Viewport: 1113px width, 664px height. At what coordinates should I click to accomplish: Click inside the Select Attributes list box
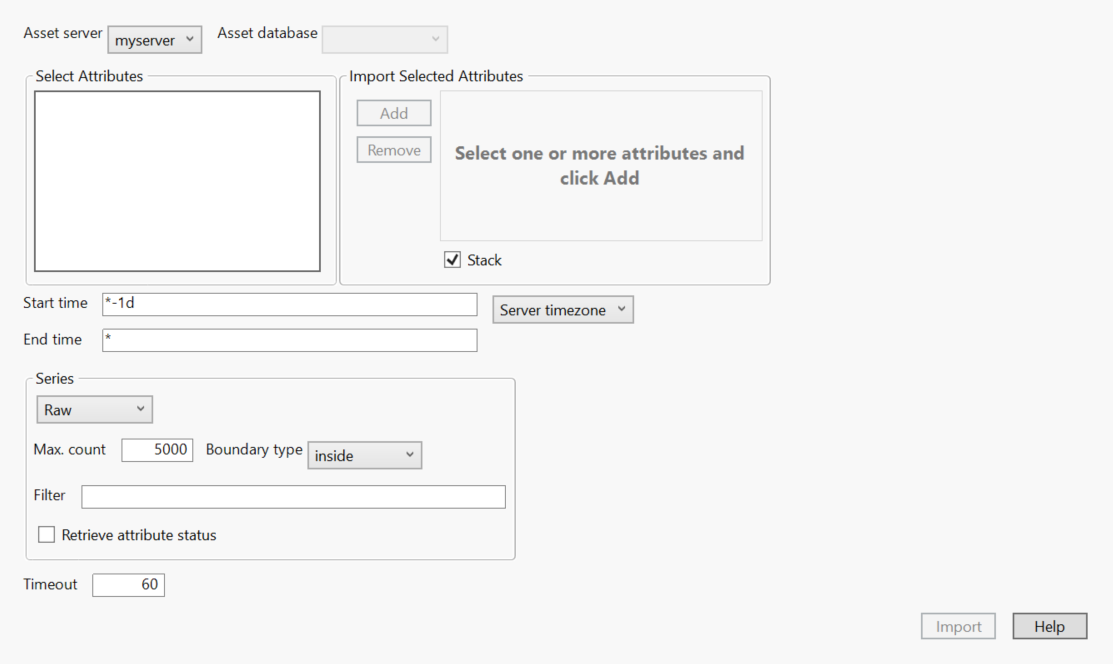[177, 181]
